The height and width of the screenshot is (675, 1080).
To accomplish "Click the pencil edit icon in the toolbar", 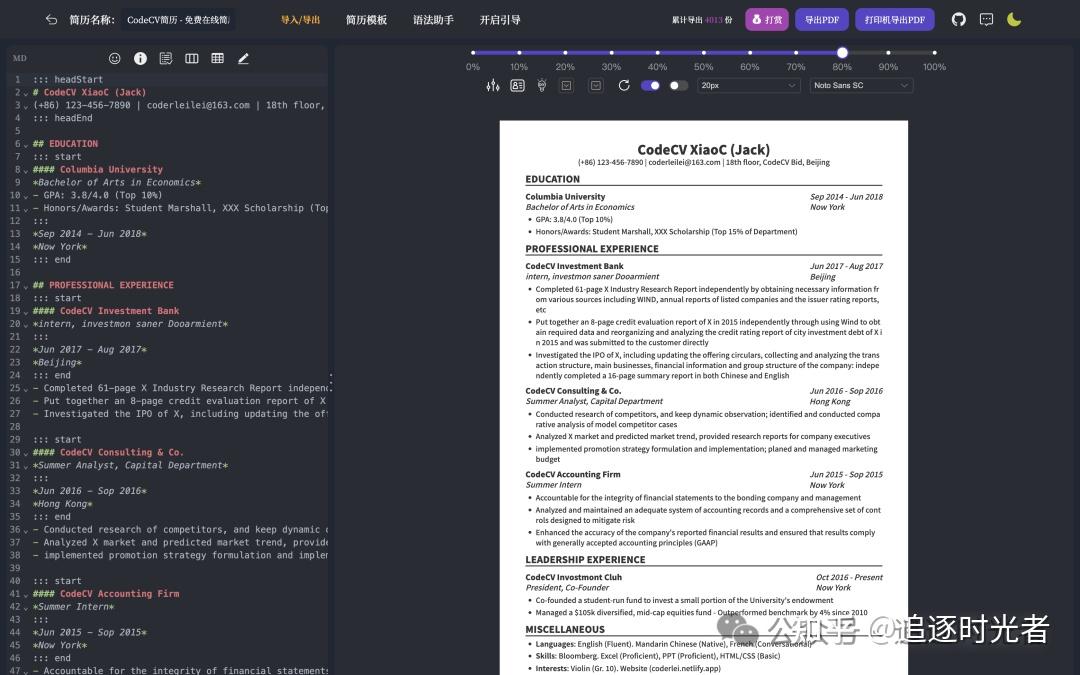I will 242,58.
